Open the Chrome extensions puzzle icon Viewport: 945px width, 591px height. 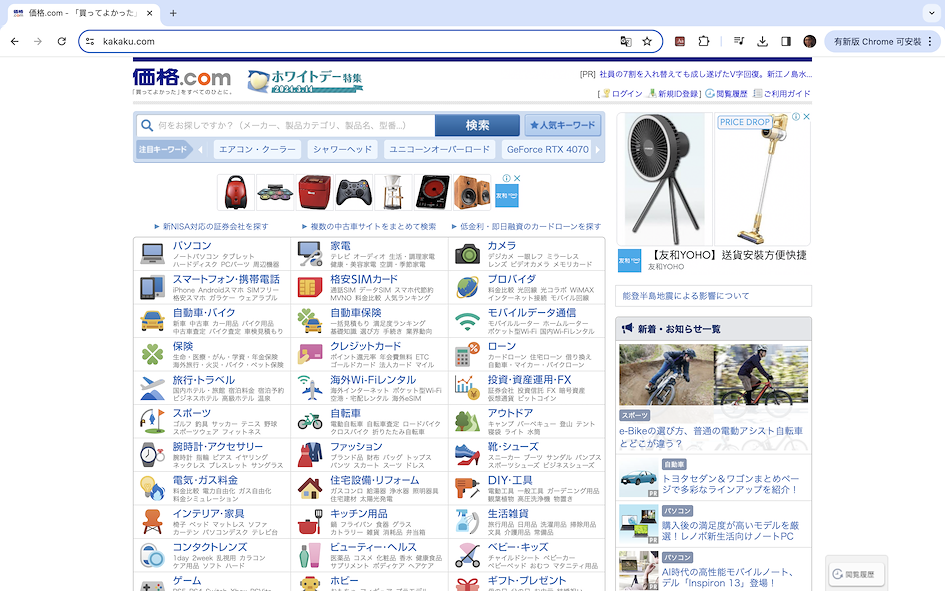coord(703,42)
